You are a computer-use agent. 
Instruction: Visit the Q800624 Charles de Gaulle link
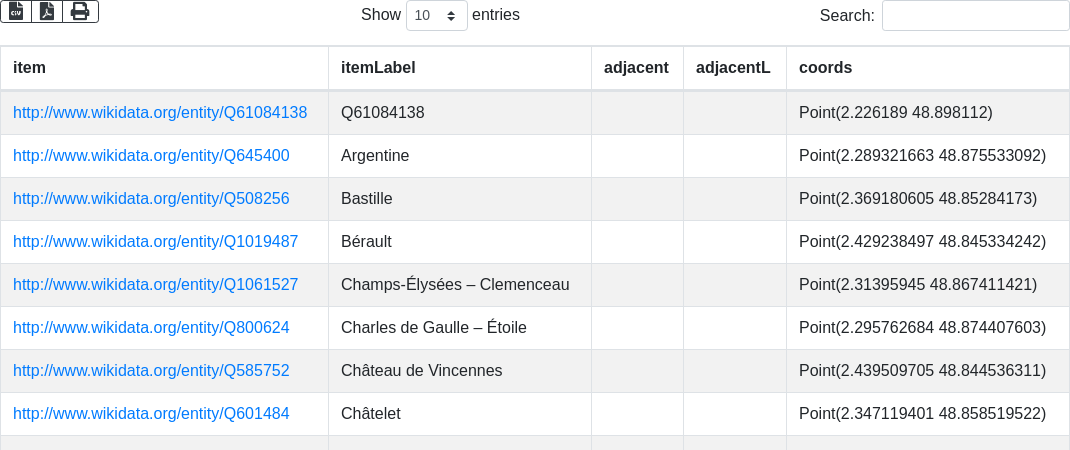[x=151, y=328]
